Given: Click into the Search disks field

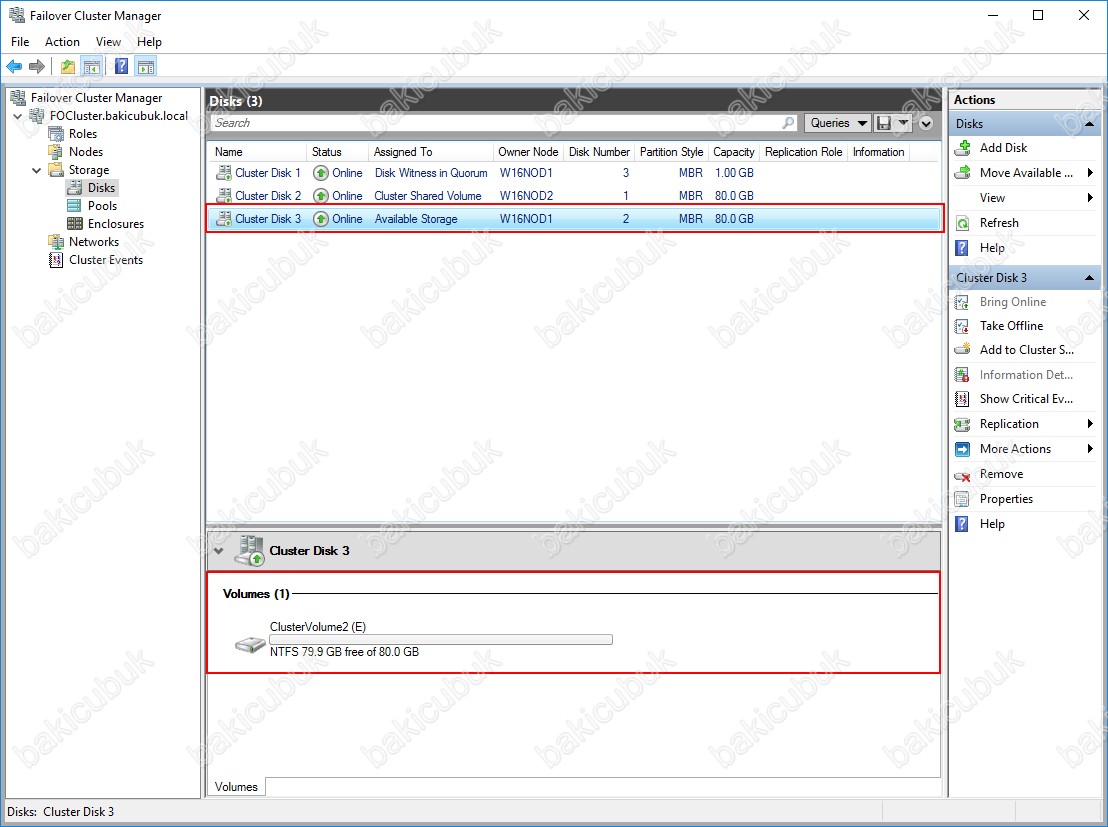Looking at the screenshot, I should tap(495, 123).
